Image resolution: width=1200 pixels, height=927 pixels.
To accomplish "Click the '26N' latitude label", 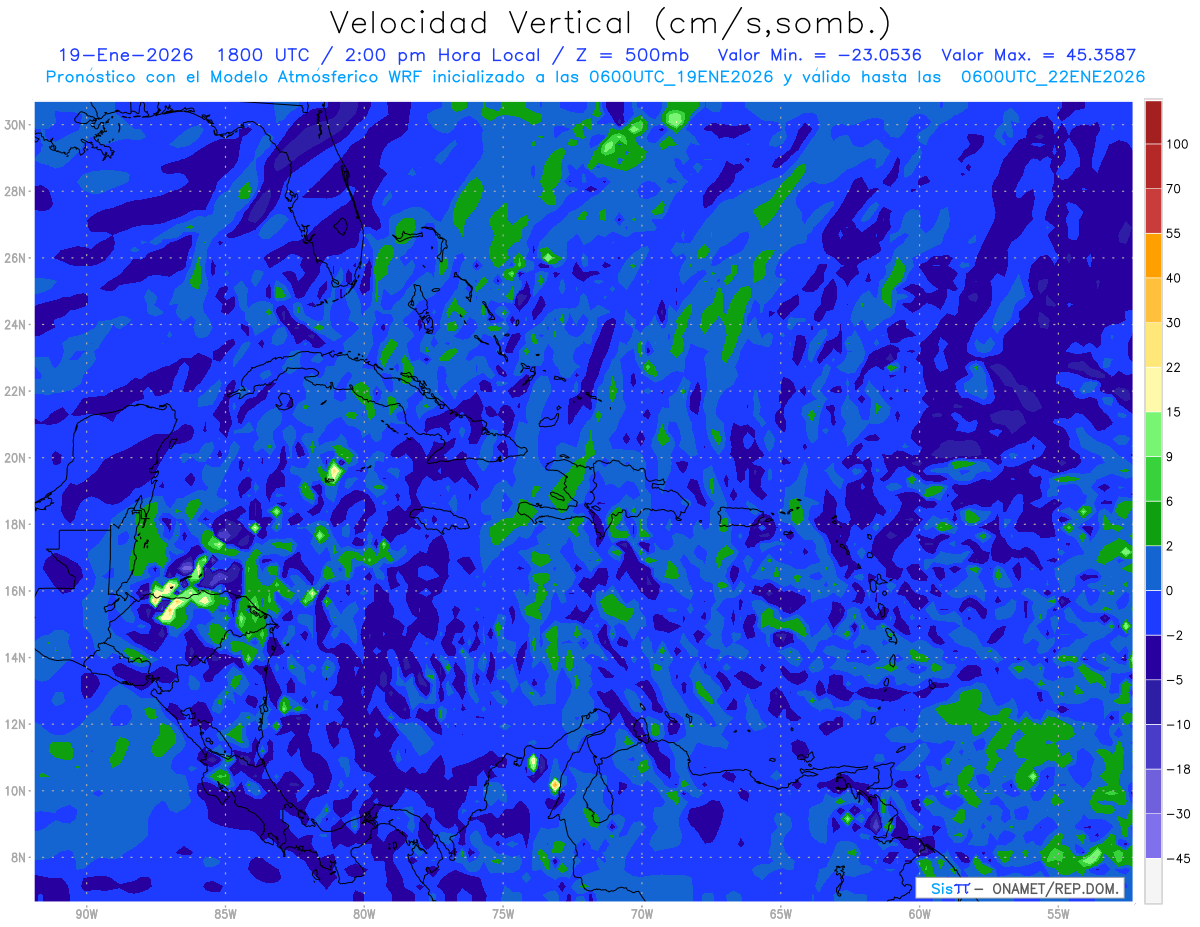I will [17, 258].
